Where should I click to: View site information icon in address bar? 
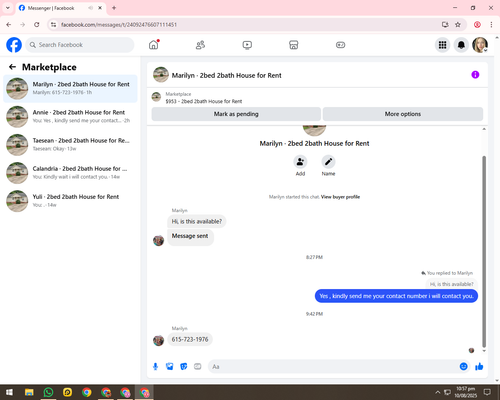53,24
